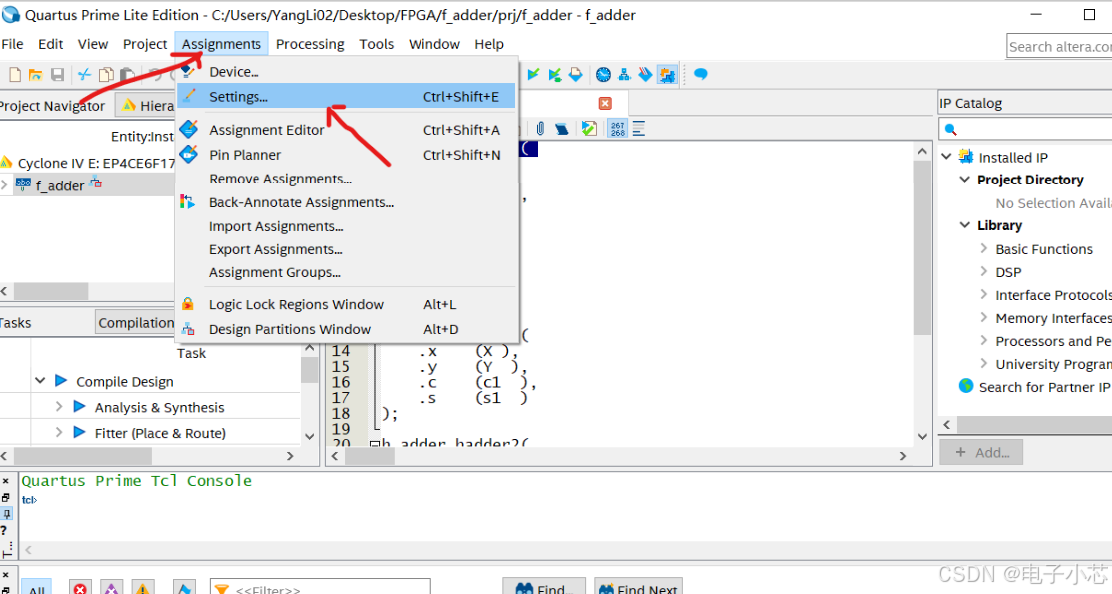Click the globe icon for Partner IP
The image size is (1112, 594).
(x=966, y=386)
